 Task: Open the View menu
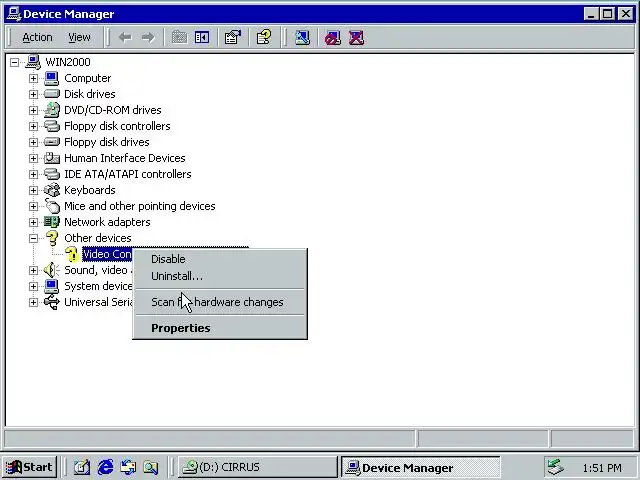tap(79, 38)
